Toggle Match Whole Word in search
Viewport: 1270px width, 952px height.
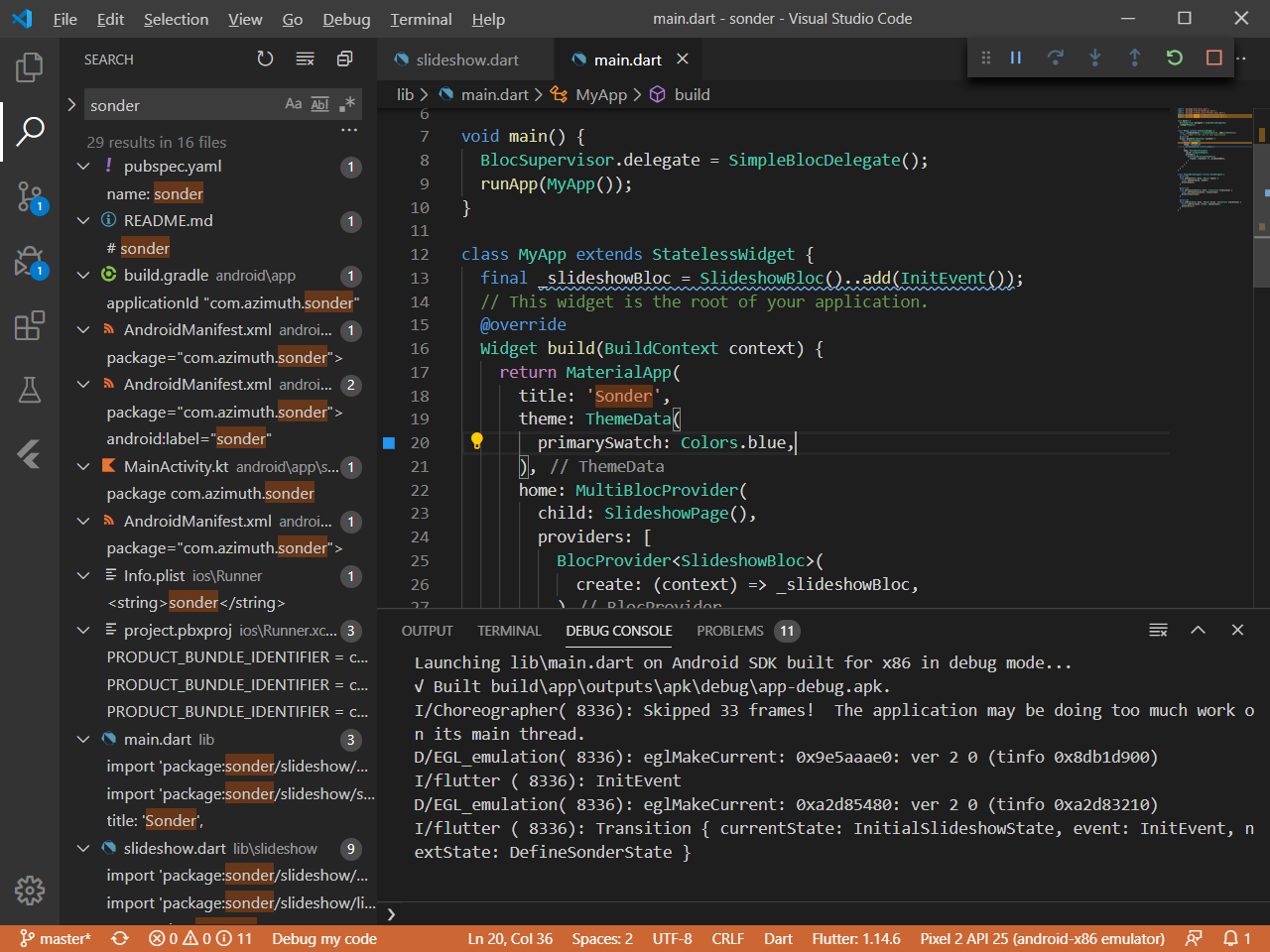coord(319,103)
